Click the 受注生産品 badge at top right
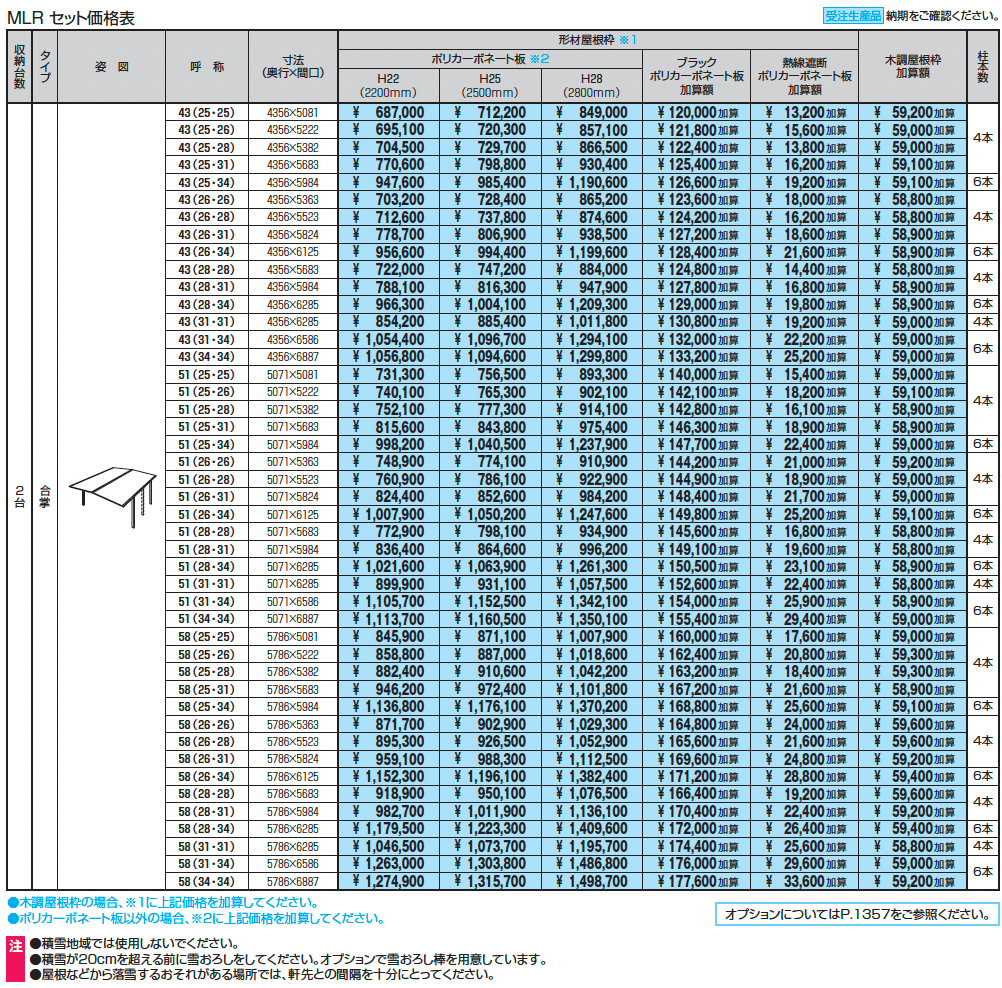 pos(853,15)
